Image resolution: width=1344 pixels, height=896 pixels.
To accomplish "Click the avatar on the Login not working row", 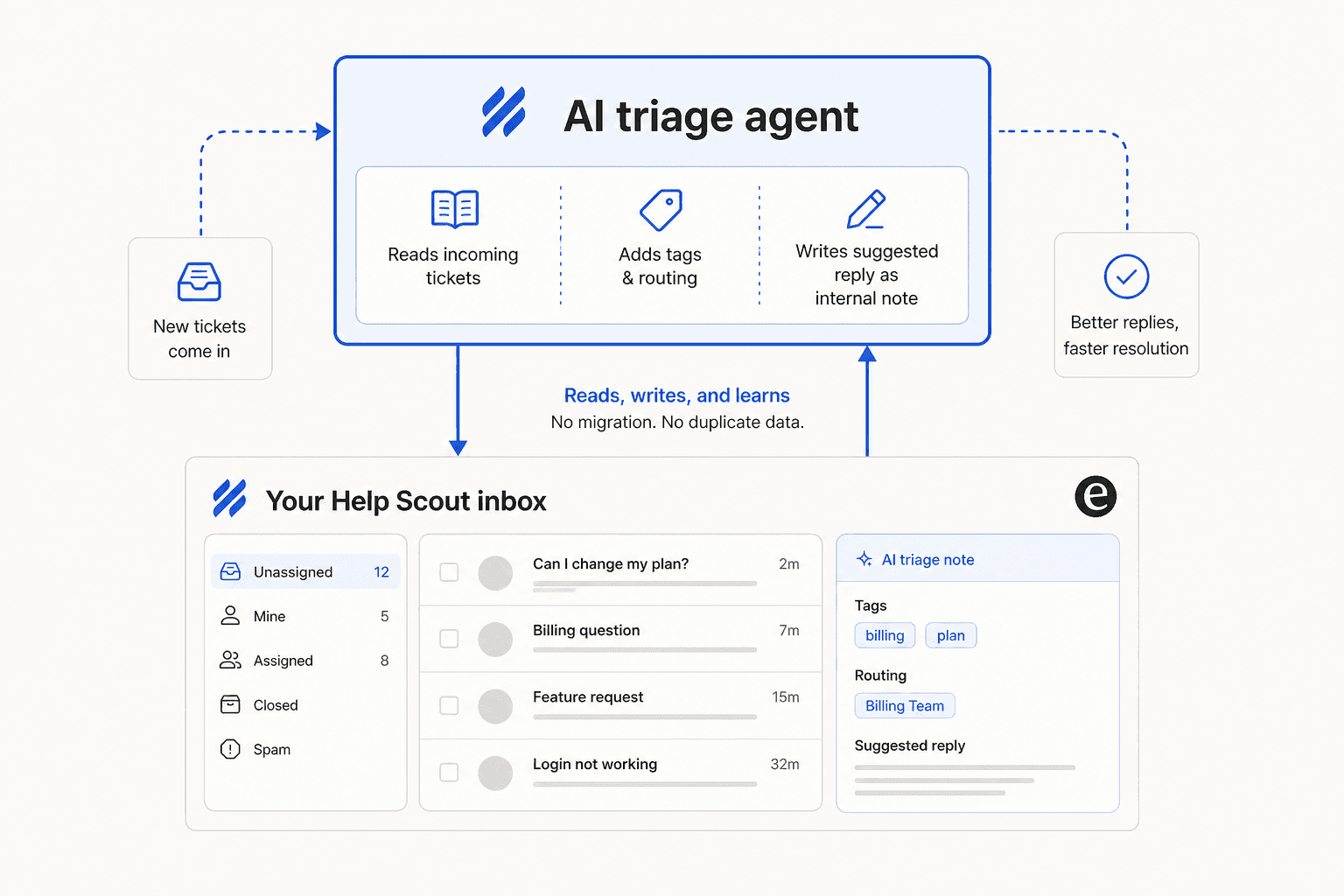I will (495, 773).
